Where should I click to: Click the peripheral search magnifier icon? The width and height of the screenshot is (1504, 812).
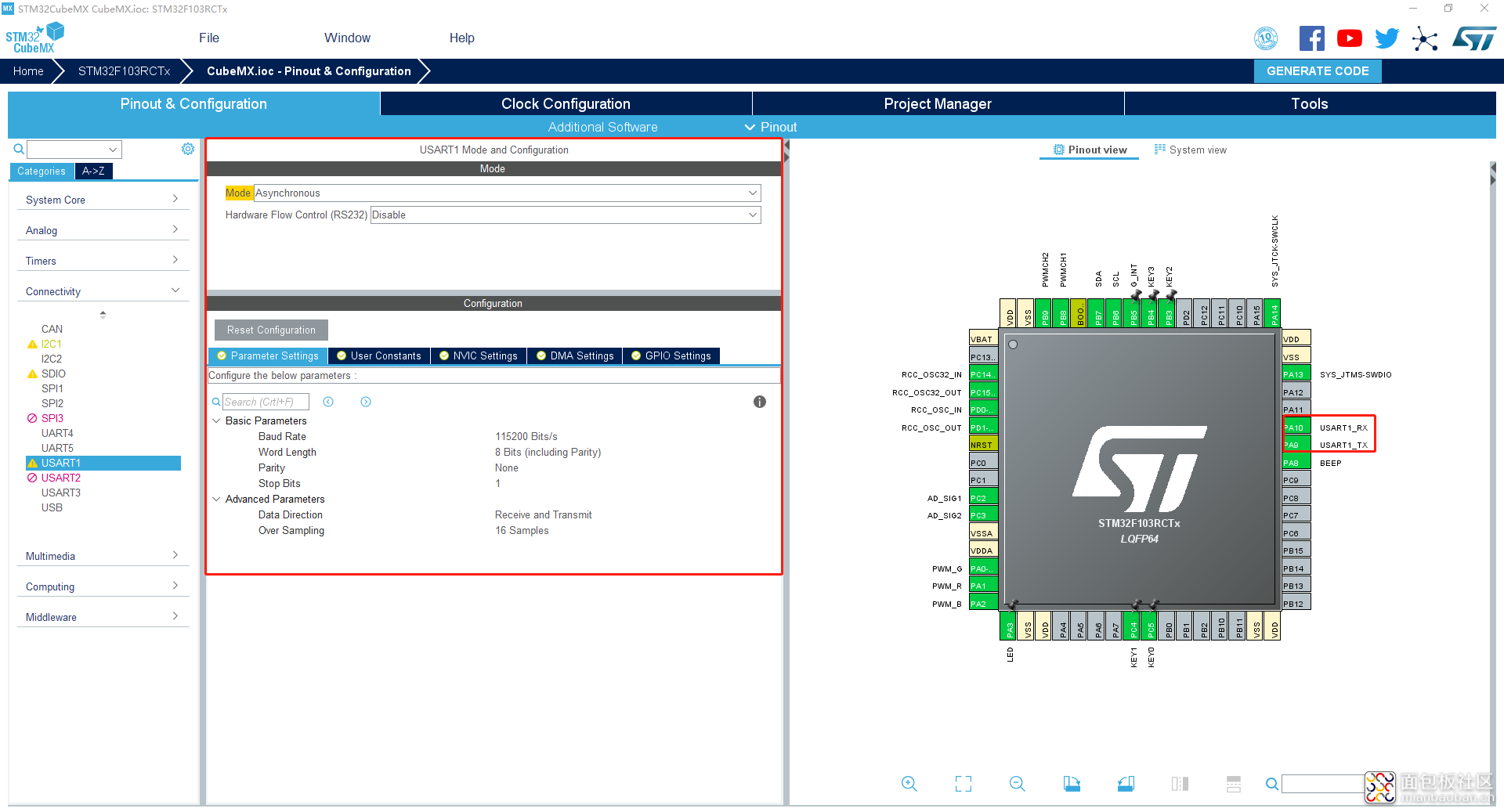[x=19, y=149]
